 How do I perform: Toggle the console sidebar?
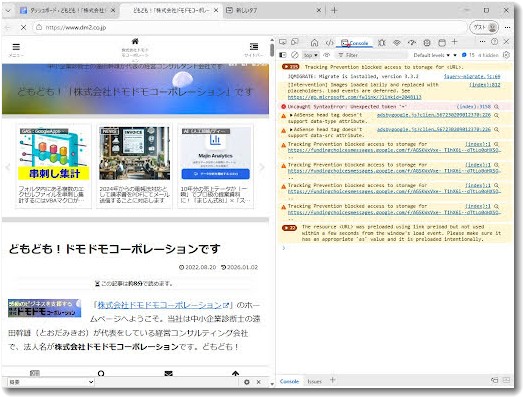pos(283,55)
